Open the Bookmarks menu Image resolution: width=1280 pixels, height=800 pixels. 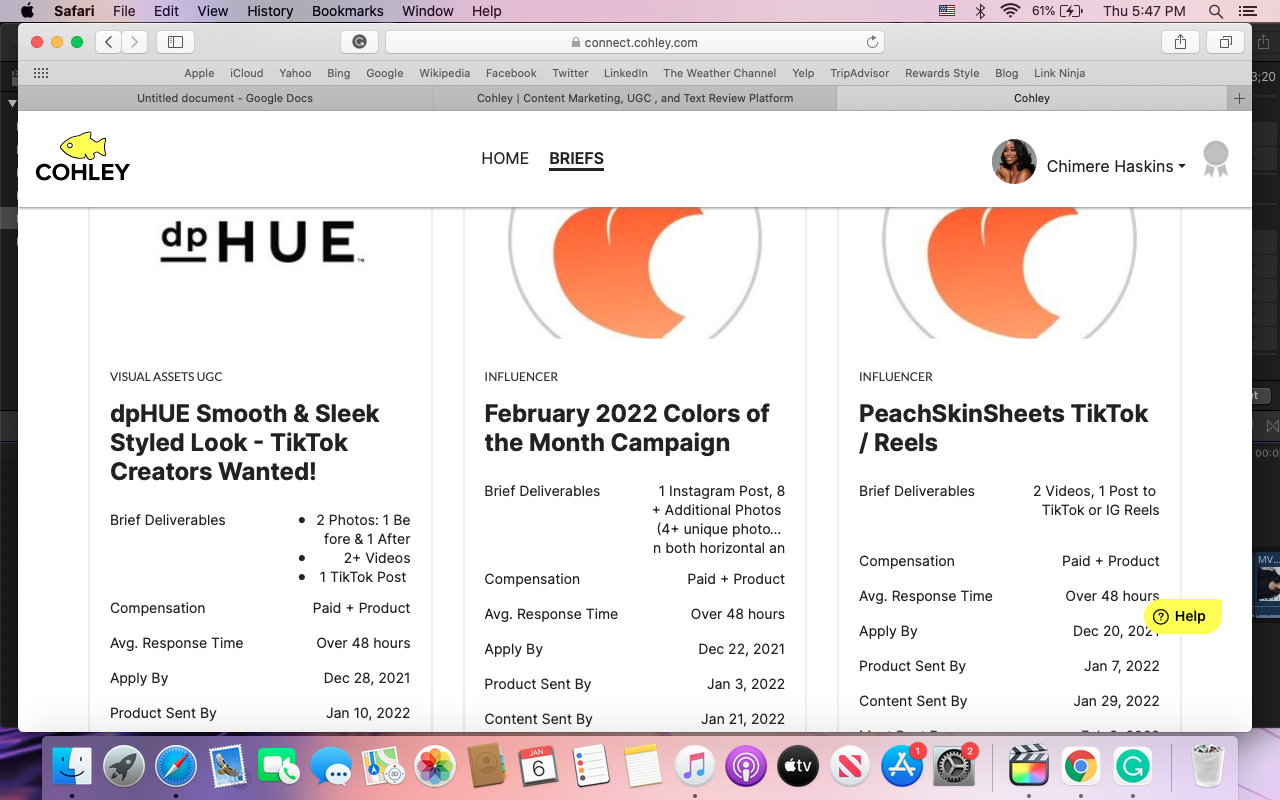(x=347, y=11)
